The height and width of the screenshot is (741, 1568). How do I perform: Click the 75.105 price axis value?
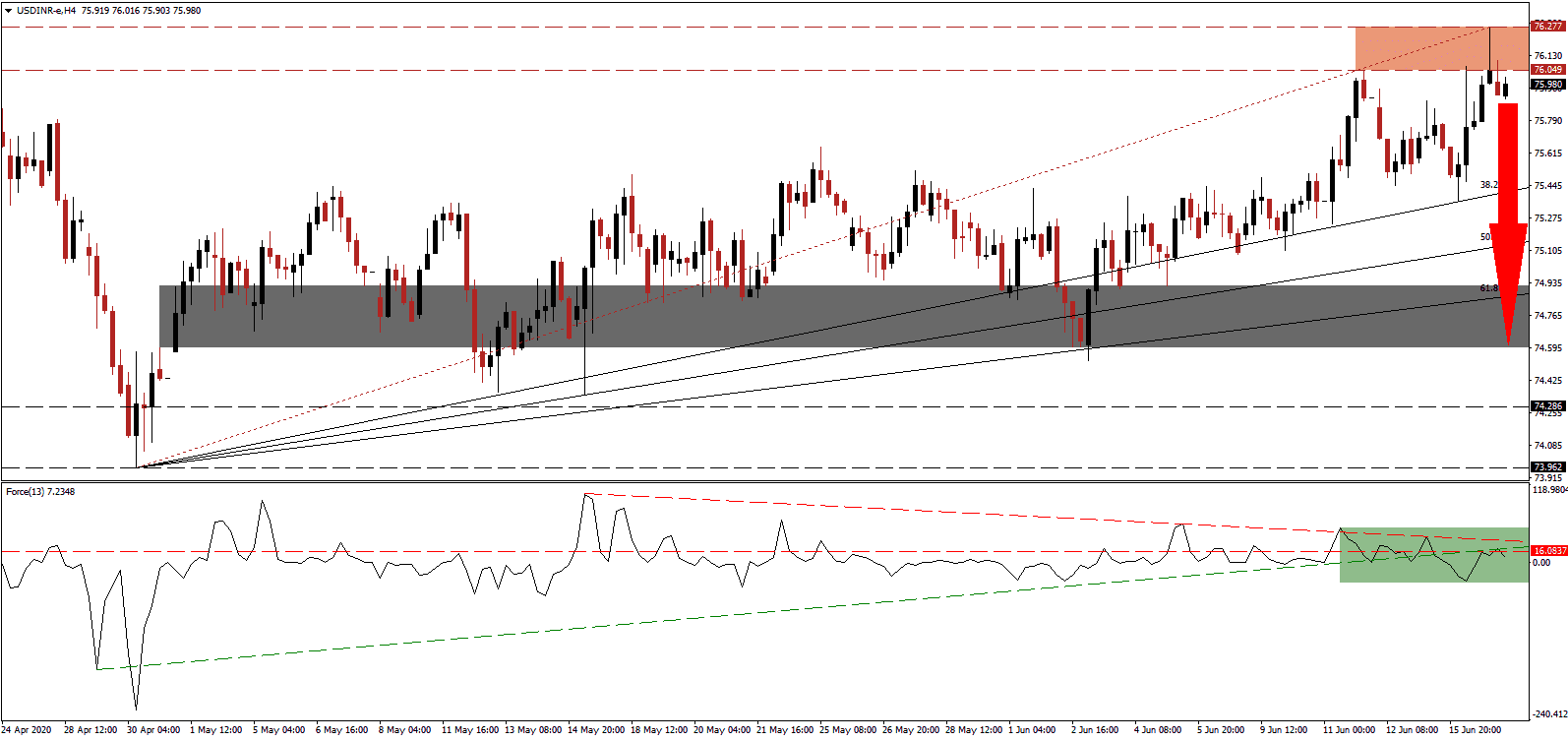[1548, 251]
